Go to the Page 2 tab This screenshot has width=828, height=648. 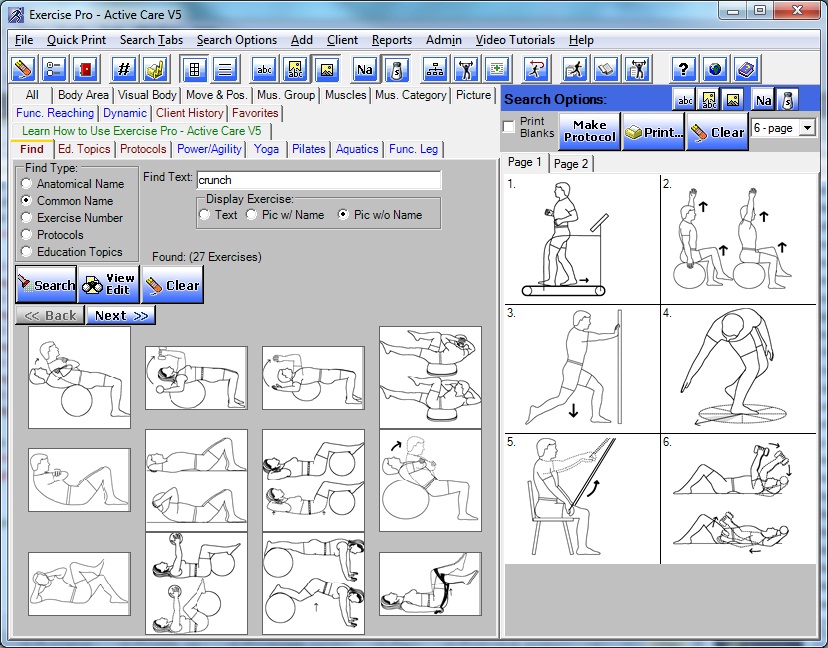(x=571, y=164)
